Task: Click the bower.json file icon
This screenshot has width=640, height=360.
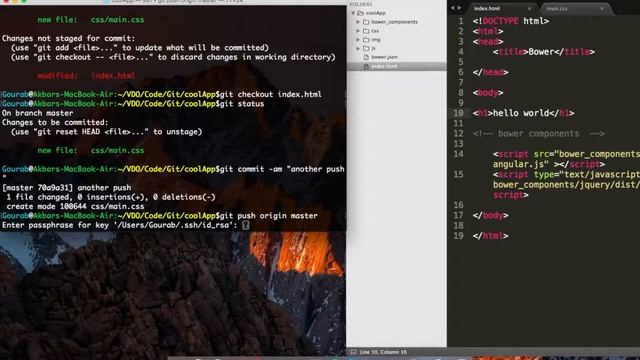Action: coord(366,58)
